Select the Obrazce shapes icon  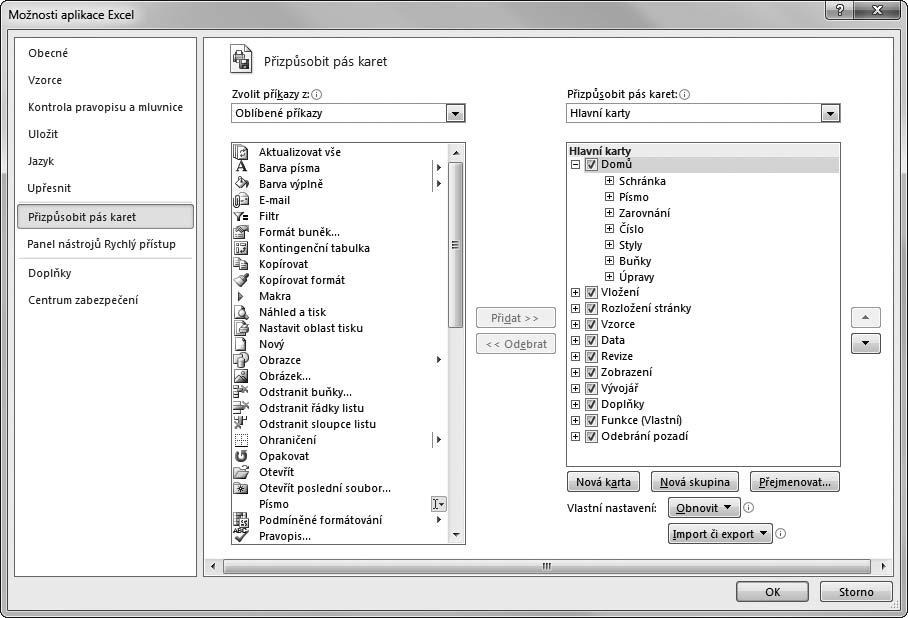point(241,360)
